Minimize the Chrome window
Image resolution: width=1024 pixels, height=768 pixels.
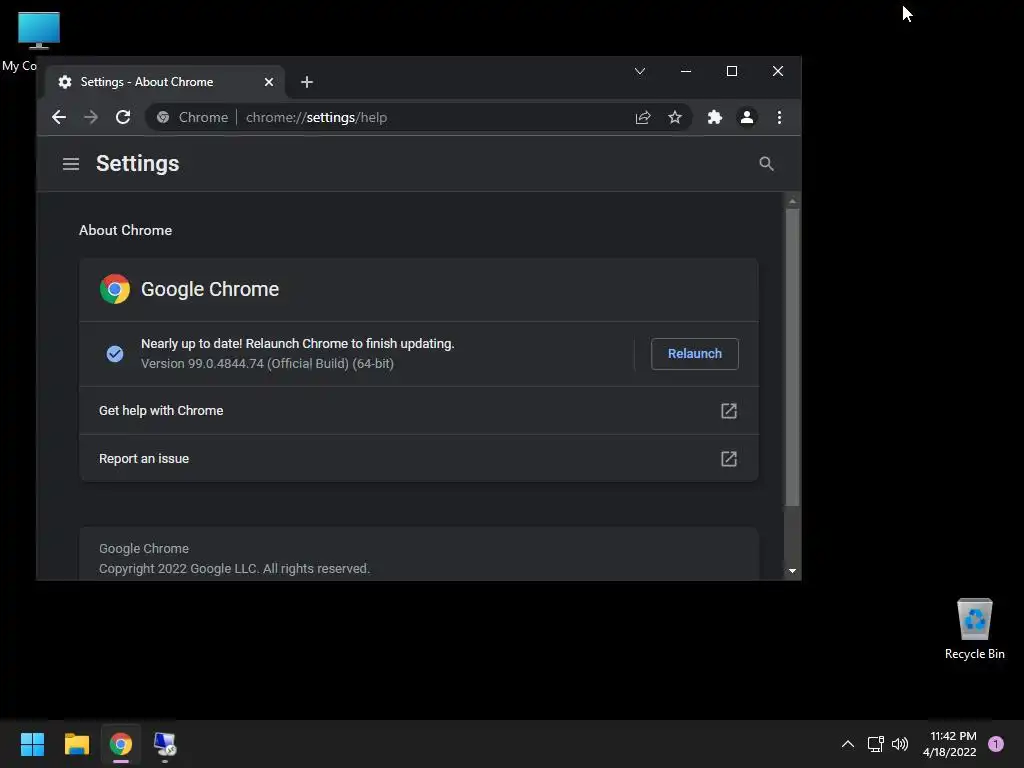coord(686,71)
